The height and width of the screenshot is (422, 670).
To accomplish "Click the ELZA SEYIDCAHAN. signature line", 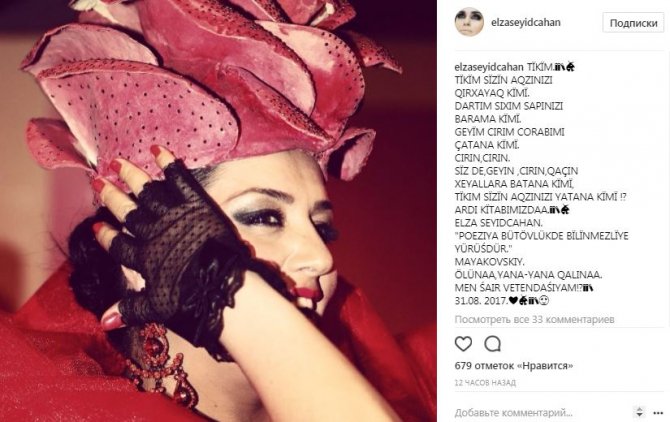I will (499, 223).
